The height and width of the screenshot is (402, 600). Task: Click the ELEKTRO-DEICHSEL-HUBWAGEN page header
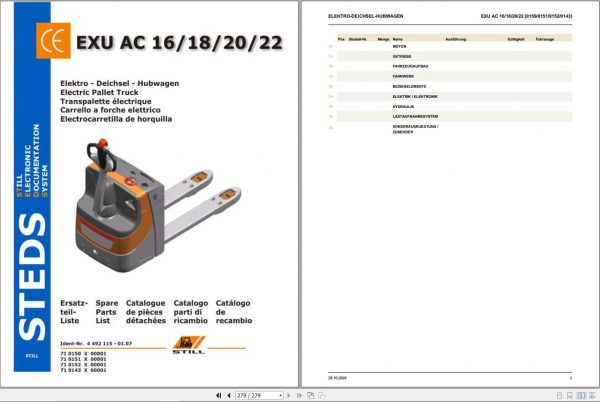365,16
